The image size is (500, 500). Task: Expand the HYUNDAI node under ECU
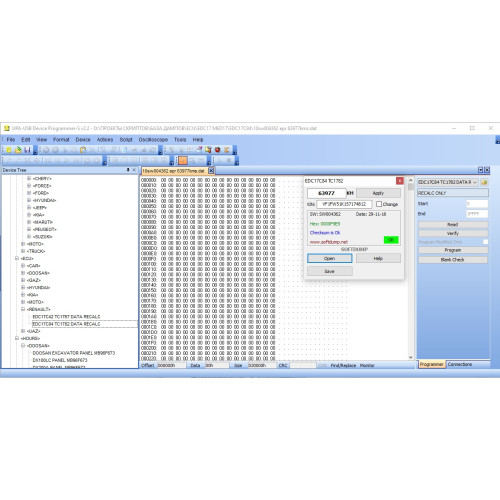[x=23, y=287]
